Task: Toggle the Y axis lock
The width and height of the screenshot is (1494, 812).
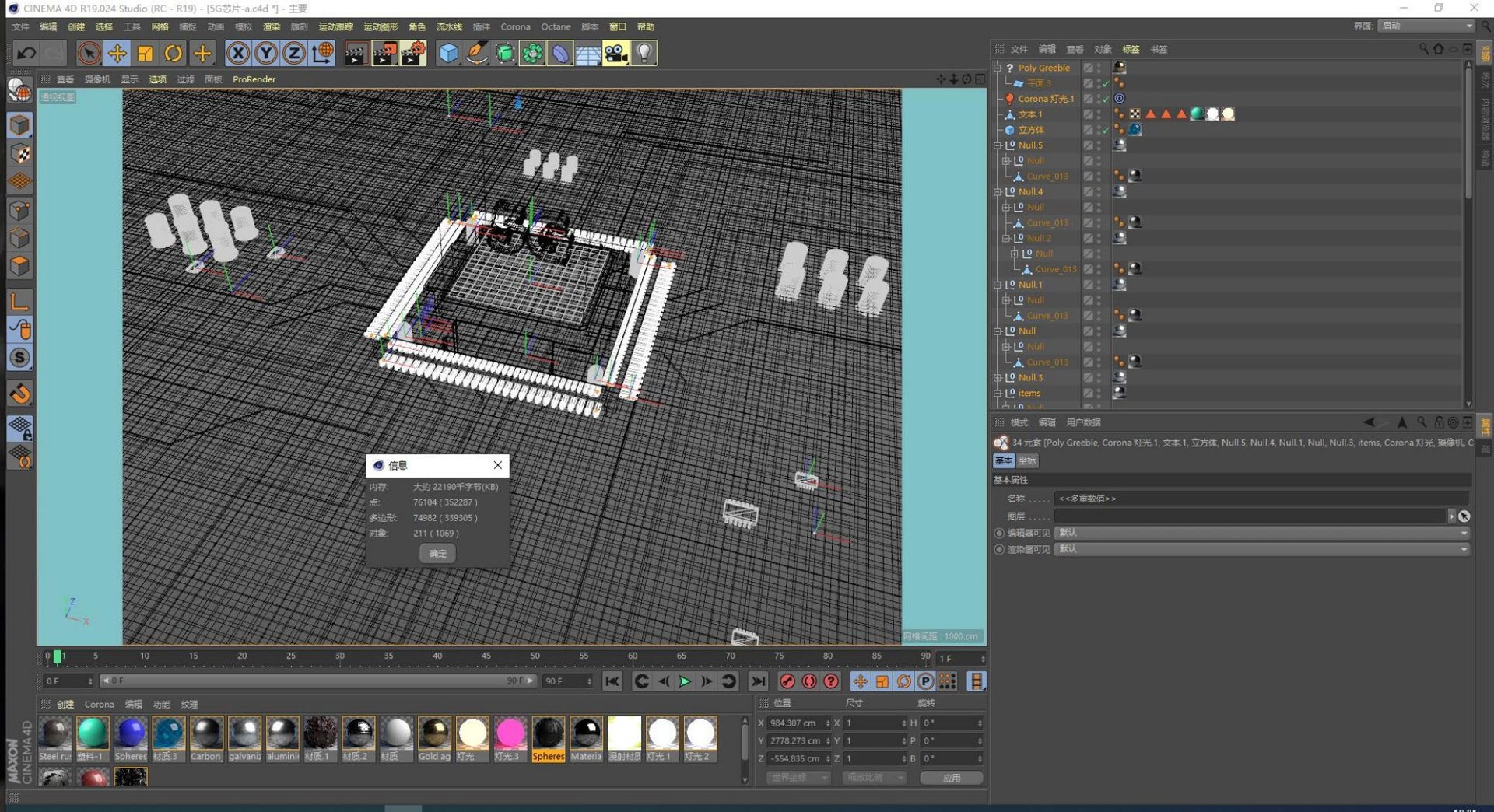Action: coord(266,53)
